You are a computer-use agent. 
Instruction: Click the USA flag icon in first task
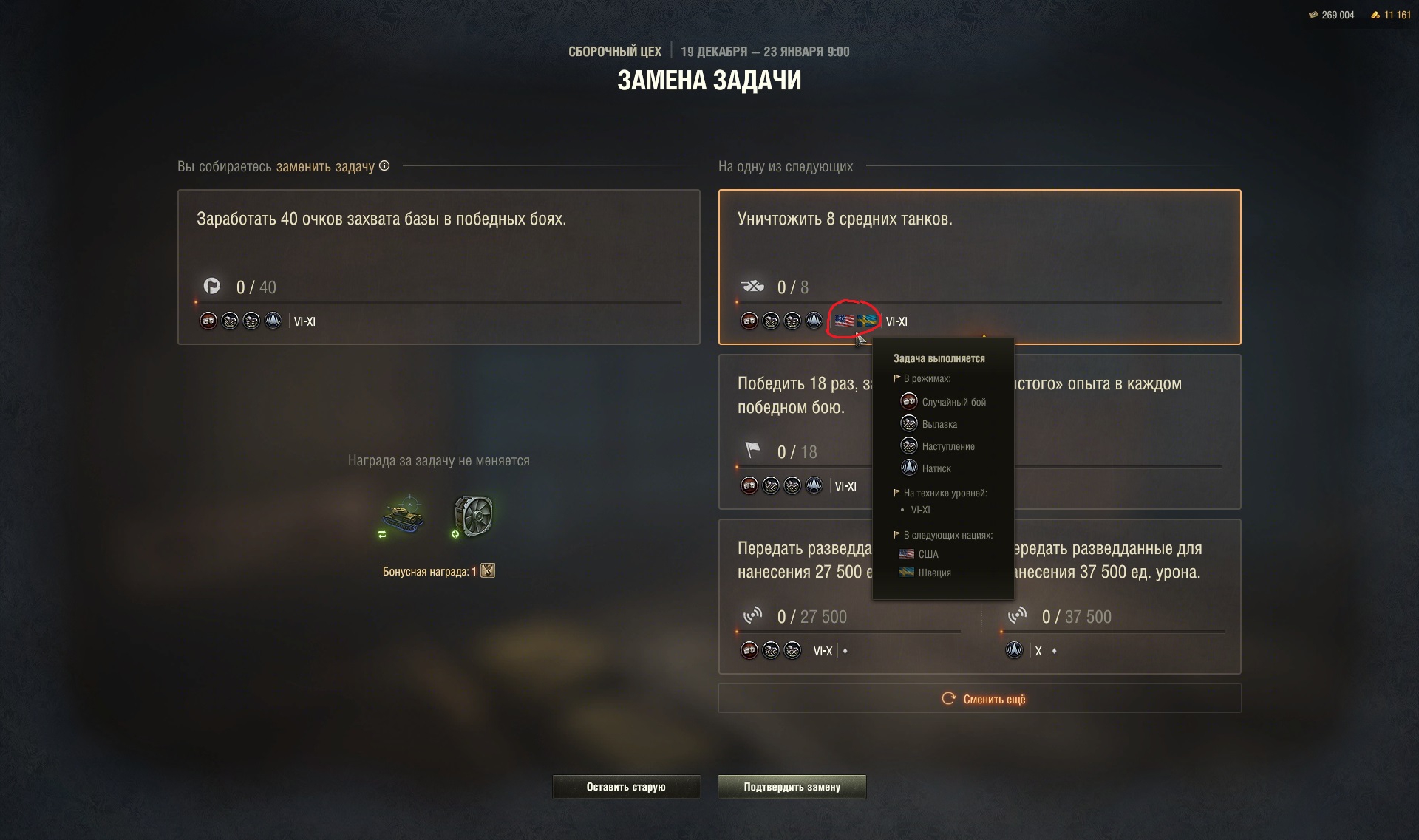[x=844, y=321]
